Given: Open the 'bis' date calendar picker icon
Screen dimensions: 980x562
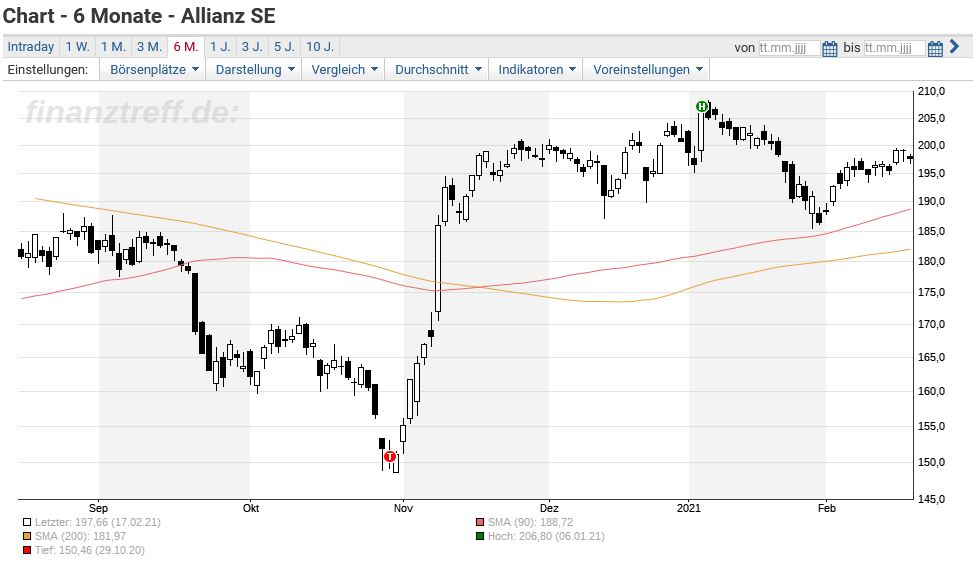Looking at the screenshot, I should [x=935, y=48].
